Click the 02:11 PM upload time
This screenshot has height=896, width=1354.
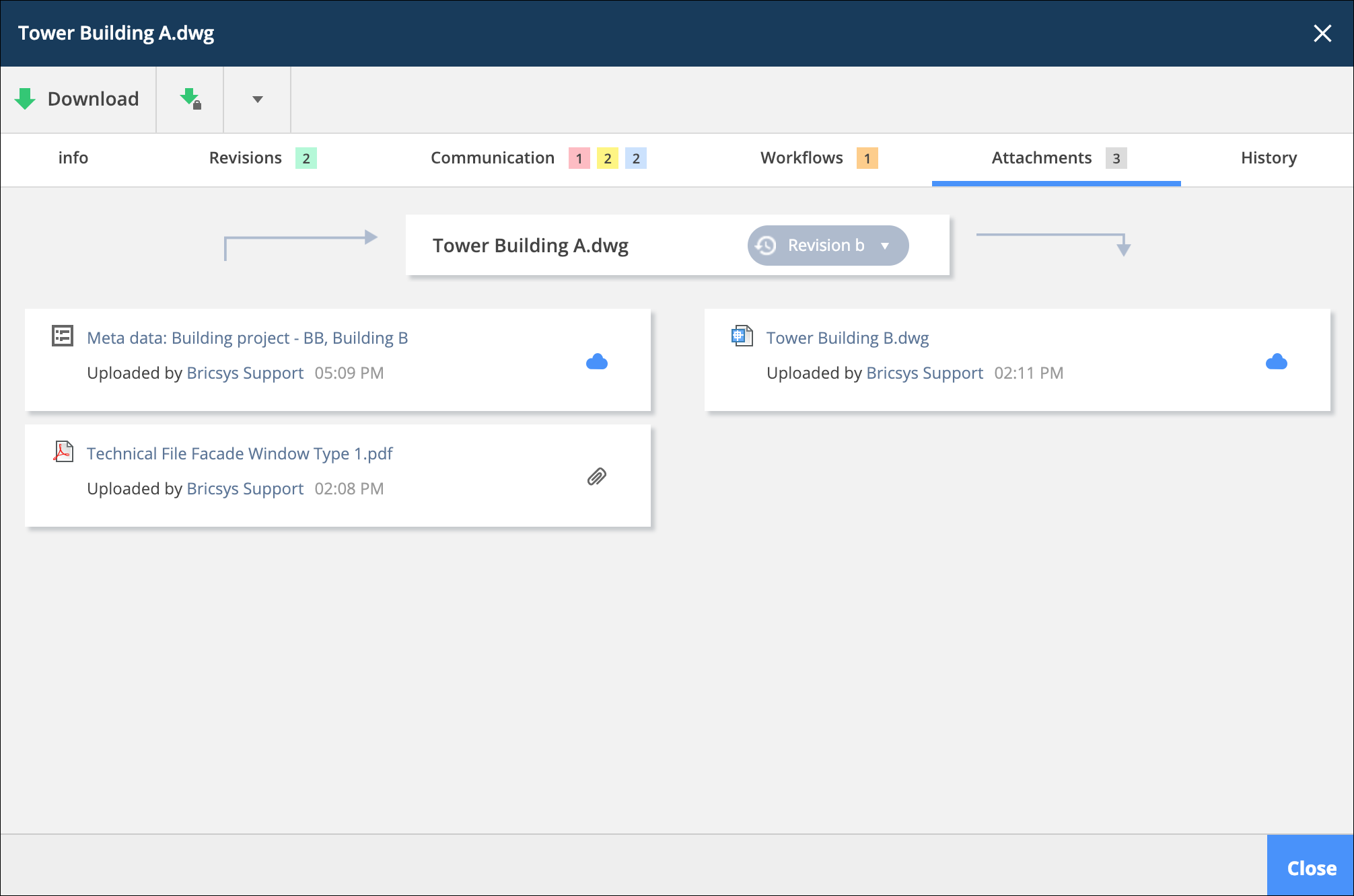[x=1029, y=373]
